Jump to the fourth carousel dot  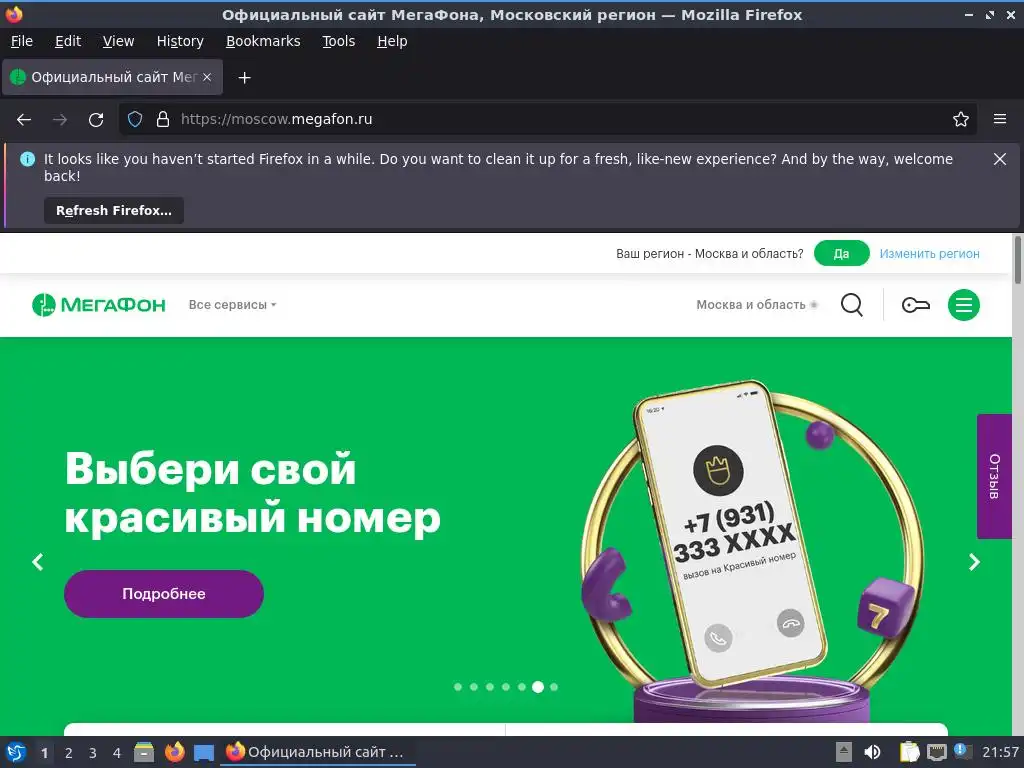[x=506, y=686]
